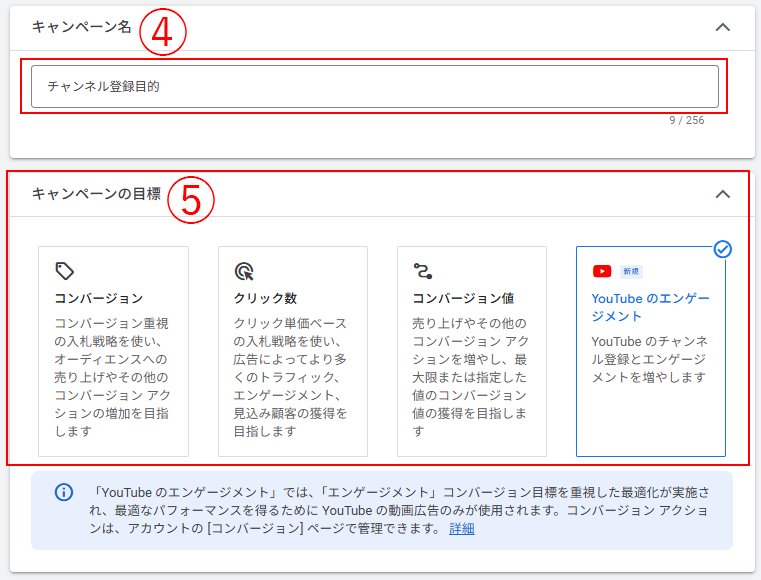Collapse the キャンペーン名 section with its chevron
This screenshot has height=580, width=761.
pos(723,27)
